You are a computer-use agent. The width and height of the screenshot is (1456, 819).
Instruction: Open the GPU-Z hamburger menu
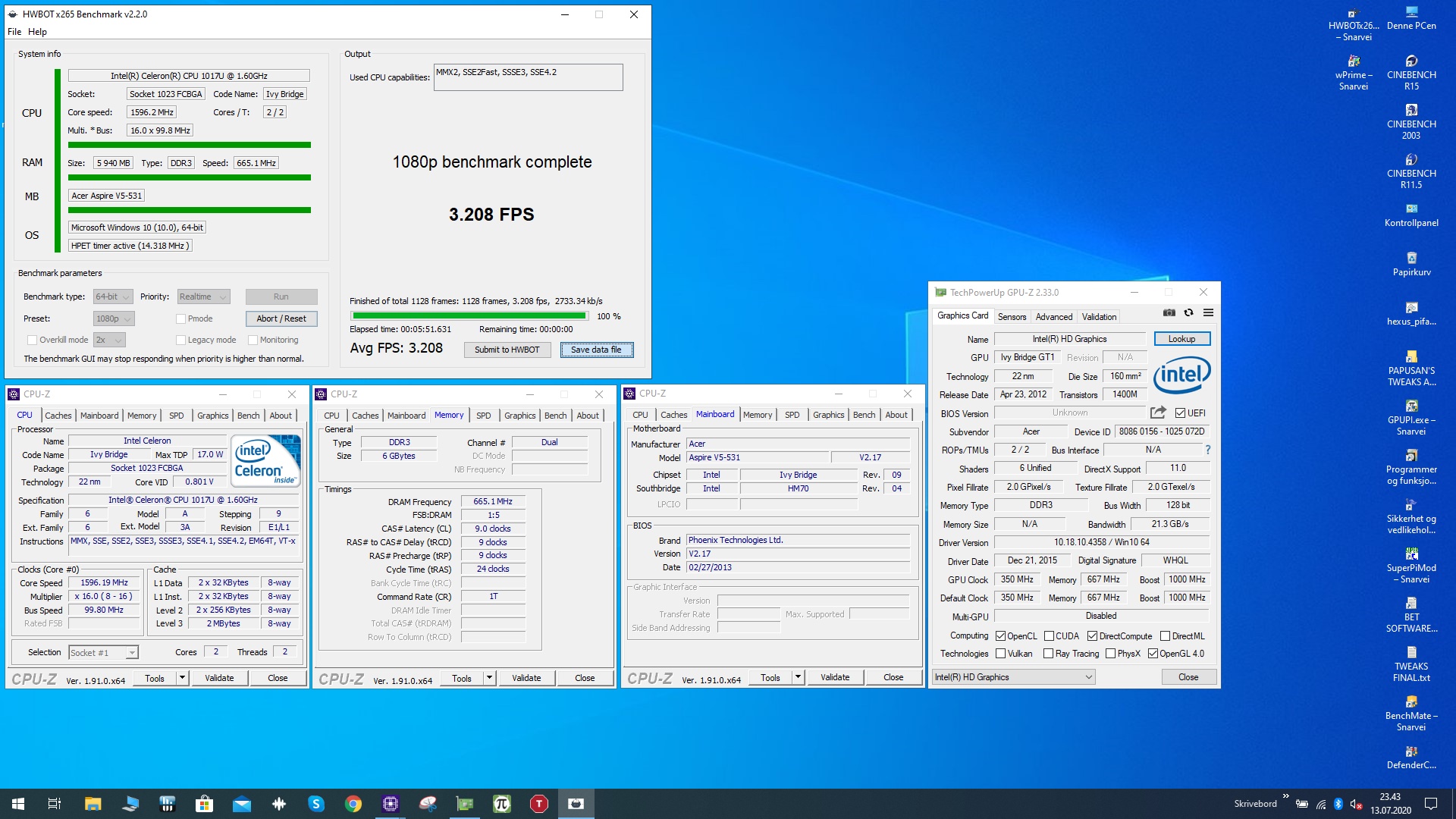pos(1208,313)
